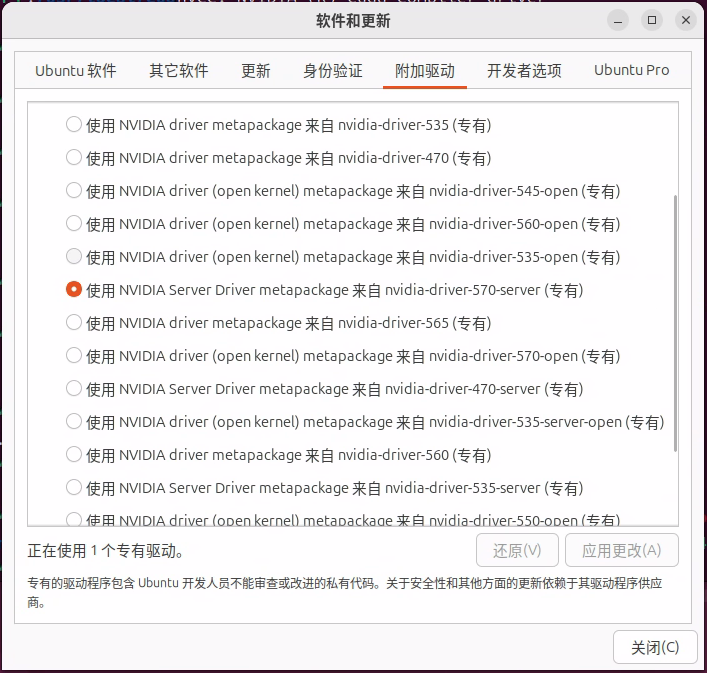
Task: Select nvidia-driver-565 radio option
Action: coord(73,322)
